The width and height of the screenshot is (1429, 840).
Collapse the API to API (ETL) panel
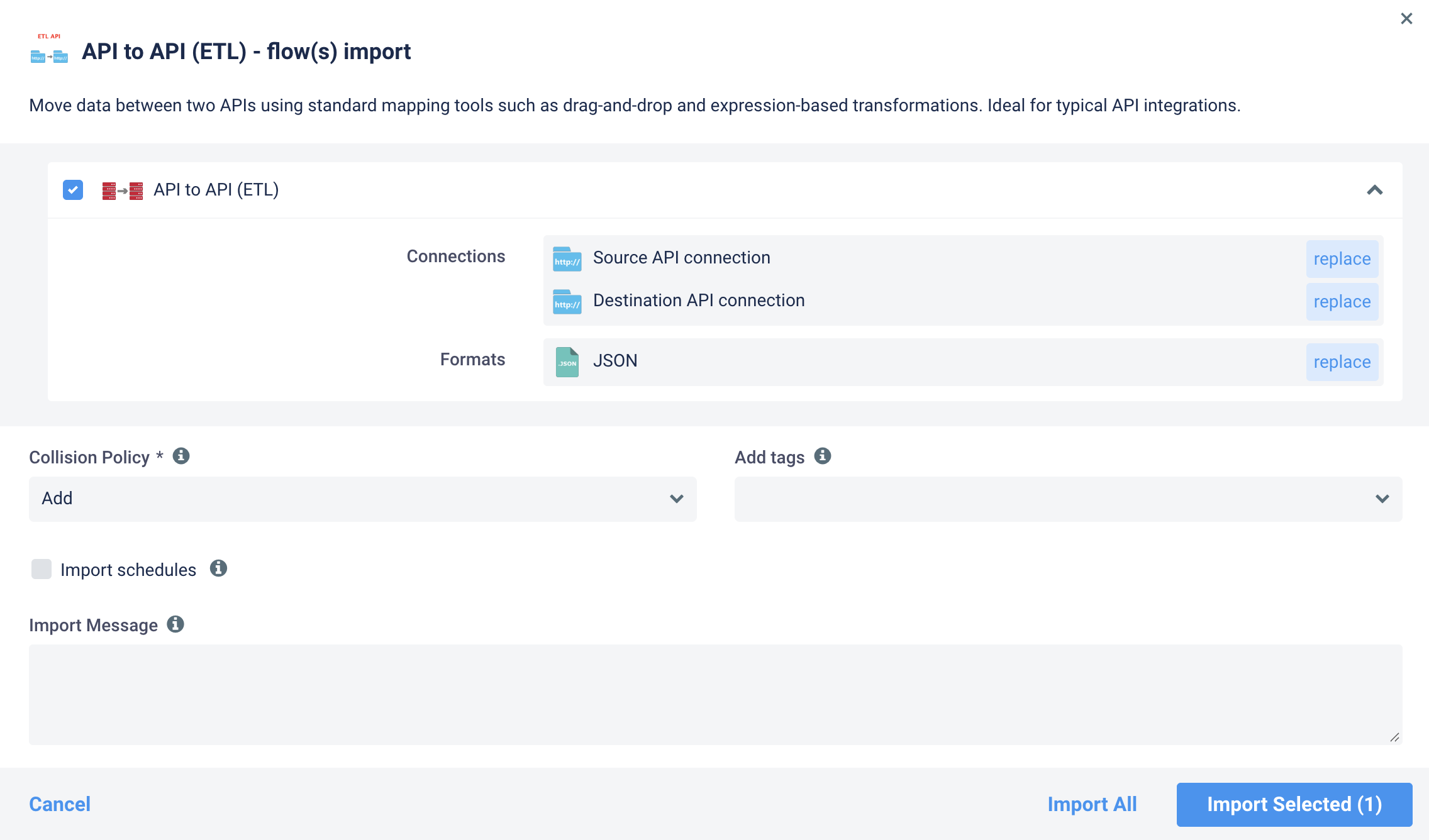(x=1375, y=190)
